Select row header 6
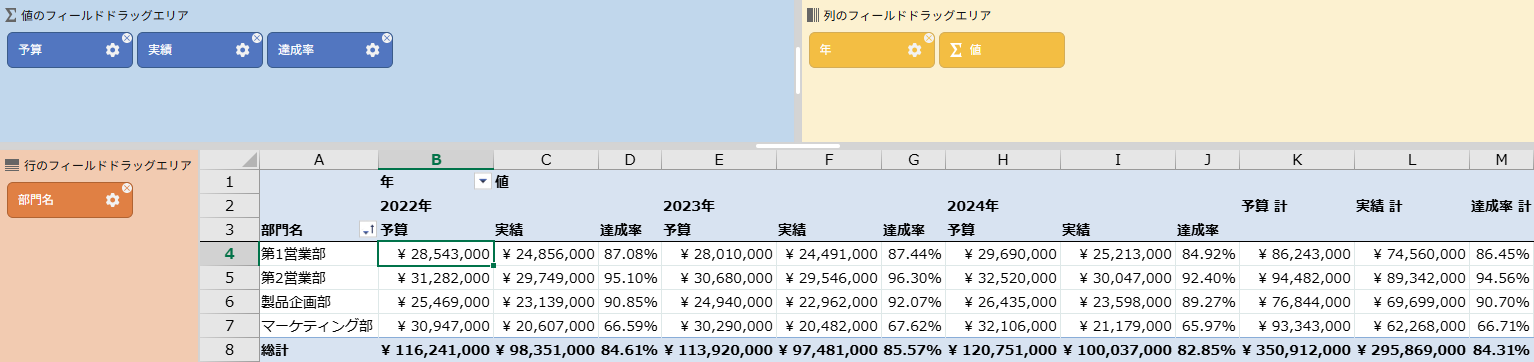The width and height of the screenshot is (1534, 362). point(229,301)
